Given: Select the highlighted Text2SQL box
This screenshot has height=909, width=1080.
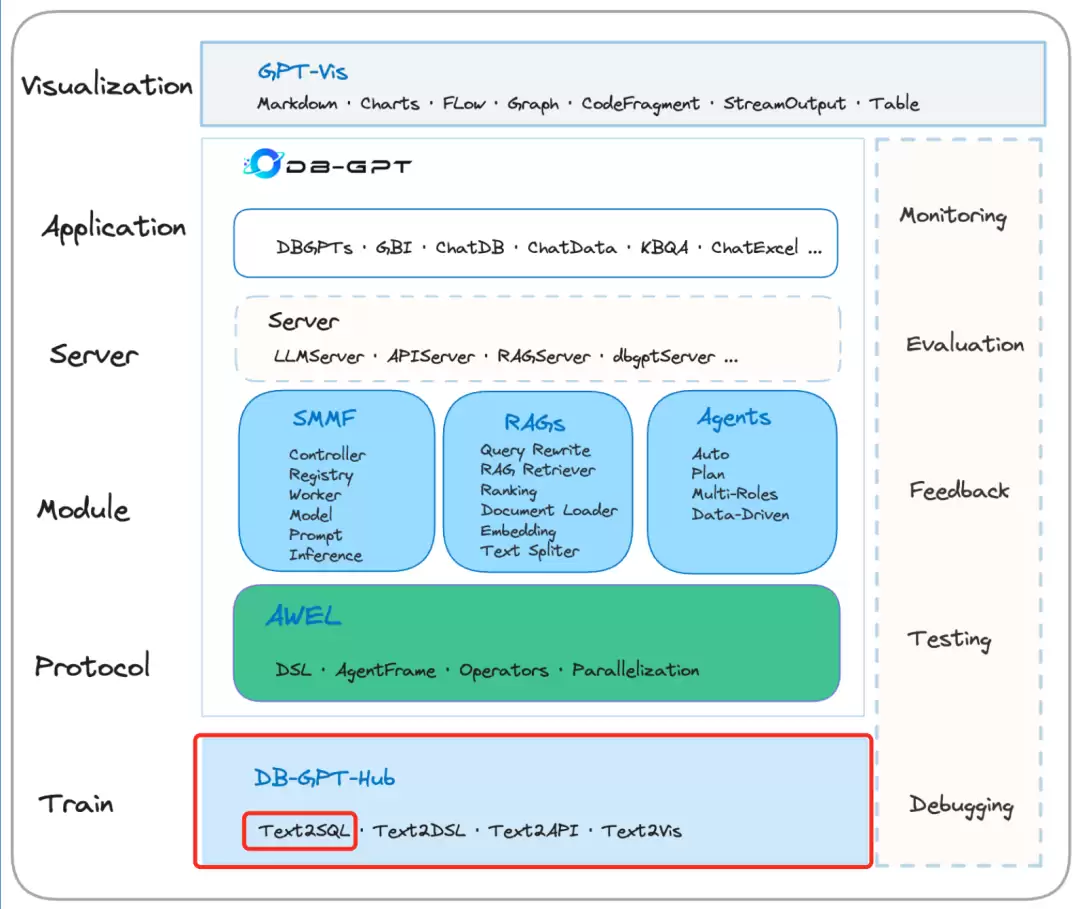Looking at the screenshot, I should coord(300,830).
